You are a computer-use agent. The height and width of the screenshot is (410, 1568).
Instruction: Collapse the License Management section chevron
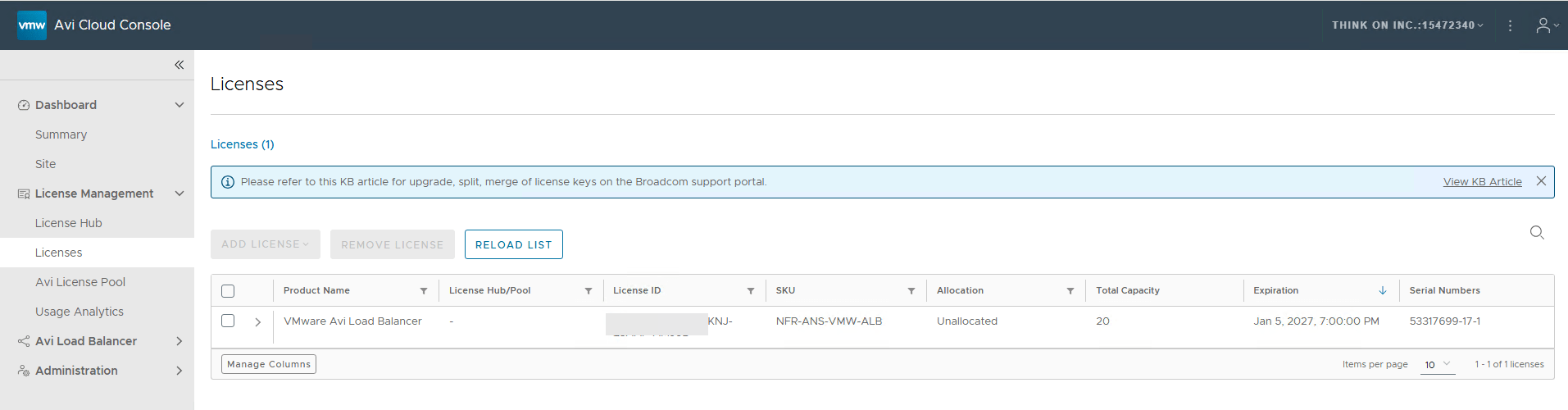tap(180, 194)
